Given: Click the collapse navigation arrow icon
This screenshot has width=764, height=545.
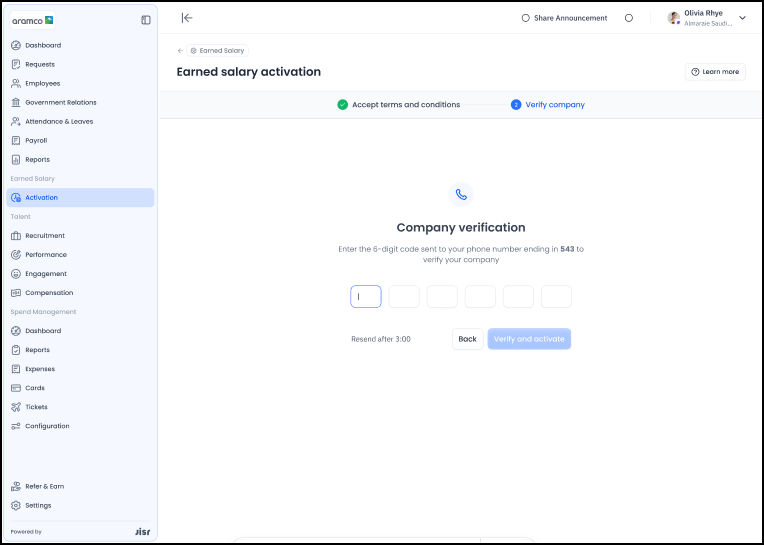Looking at the screenshot, I should 186,18.
